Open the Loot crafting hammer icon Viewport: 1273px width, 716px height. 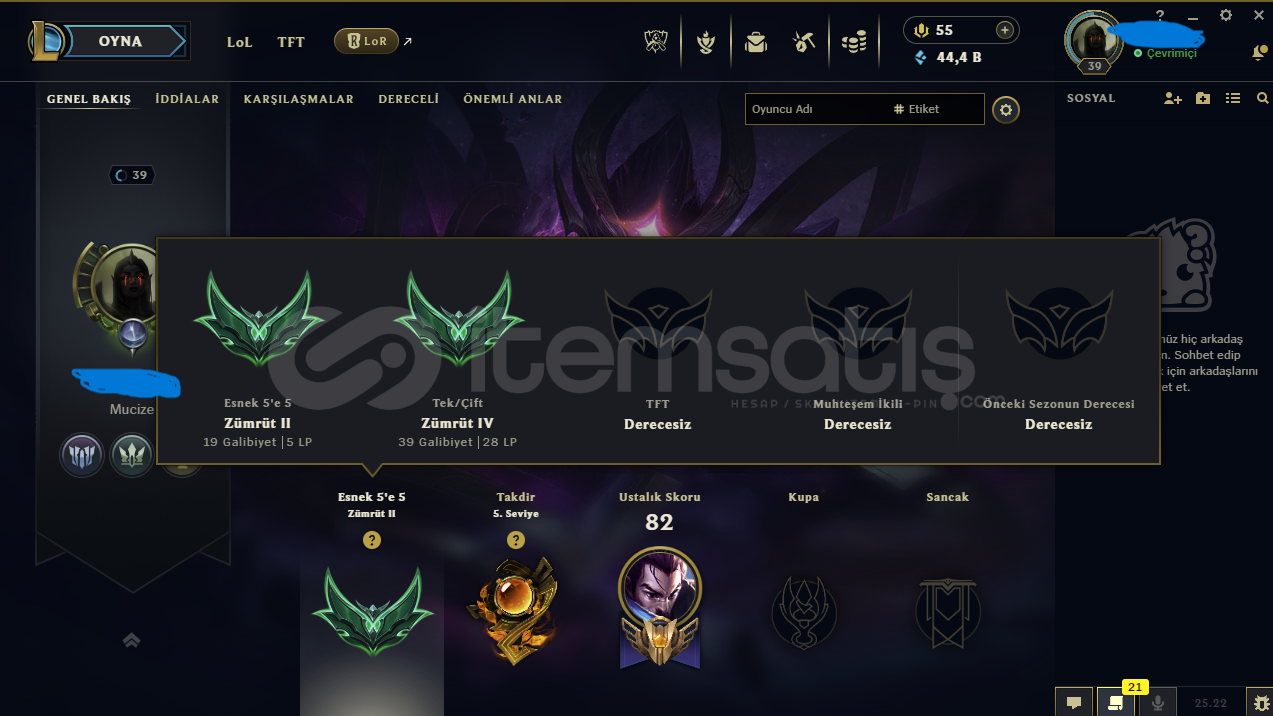(x=804, y=42)
